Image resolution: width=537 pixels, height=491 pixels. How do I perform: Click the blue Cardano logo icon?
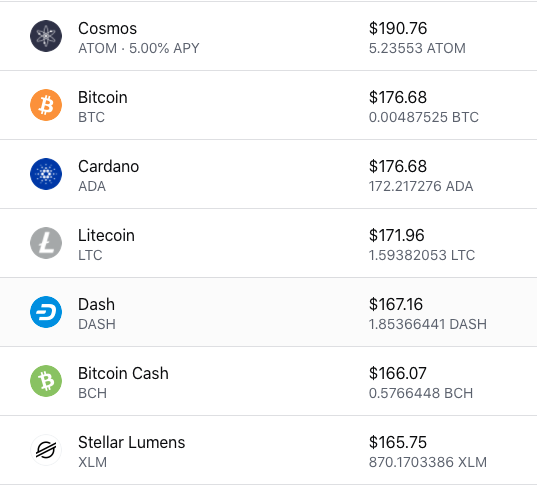46,174
